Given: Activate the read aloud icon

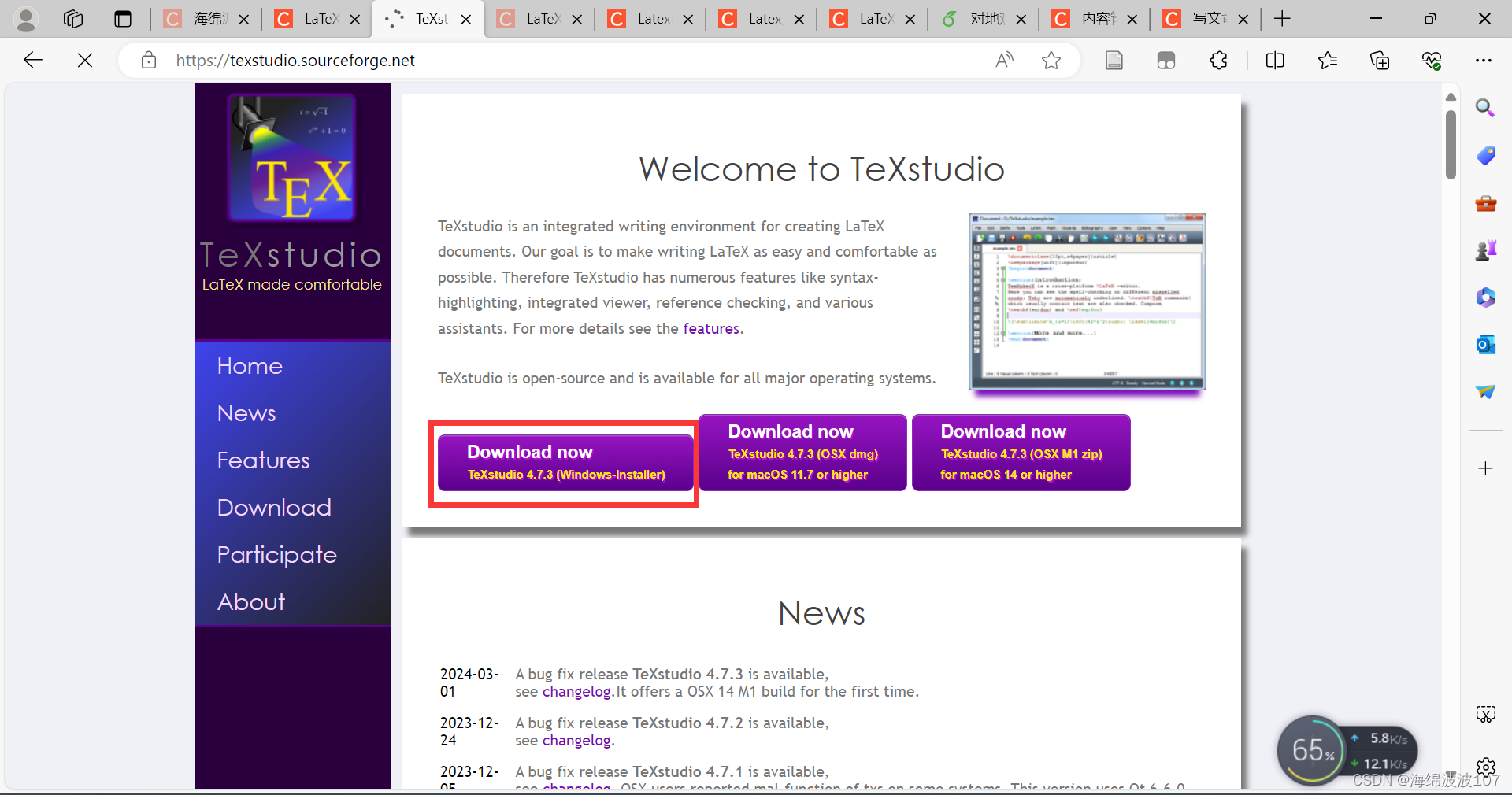Looking at the screenshot, I should [x=1004, y=60].
